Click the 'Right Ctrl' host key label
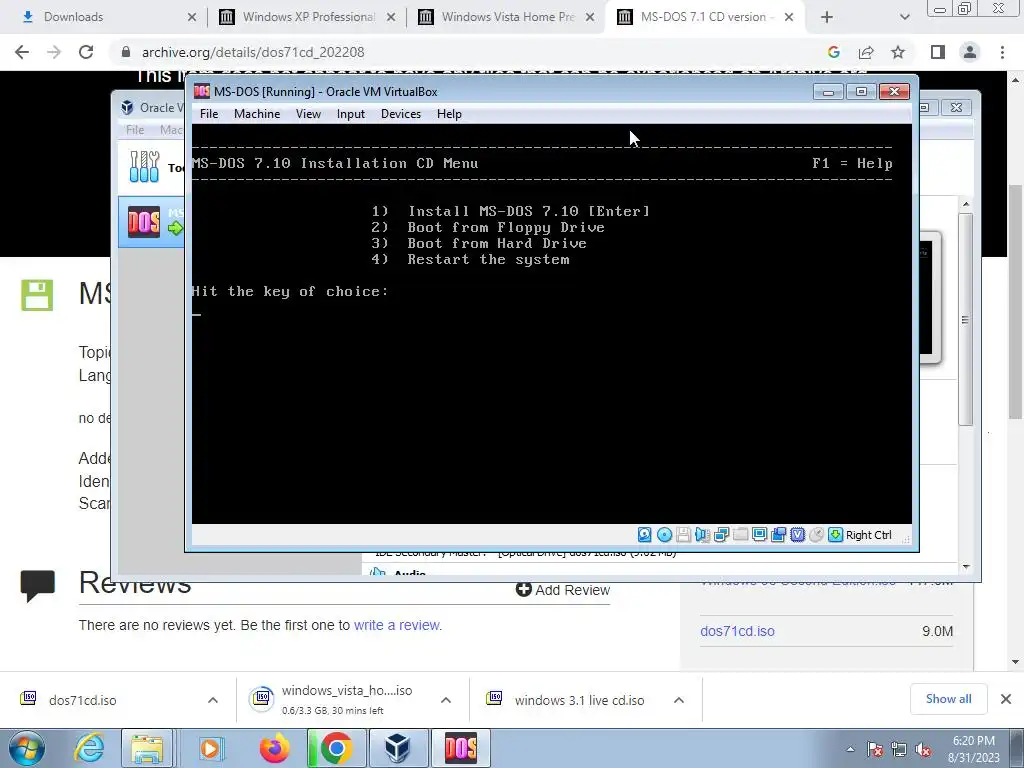The height and width of the screenshot is (768, 1024). 869,535
